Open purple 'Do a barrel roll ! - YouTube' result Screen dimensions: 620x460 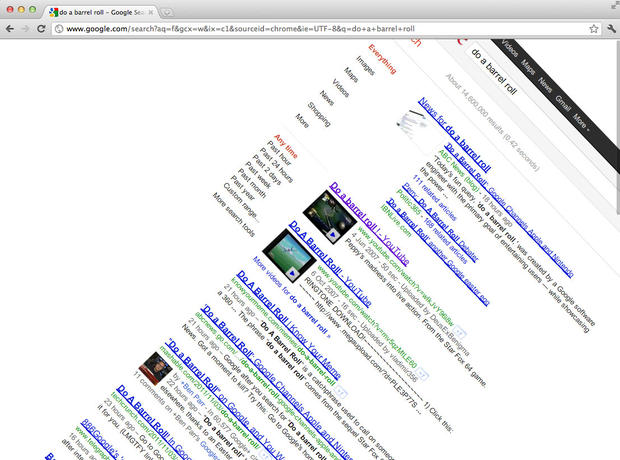(369, 223)
